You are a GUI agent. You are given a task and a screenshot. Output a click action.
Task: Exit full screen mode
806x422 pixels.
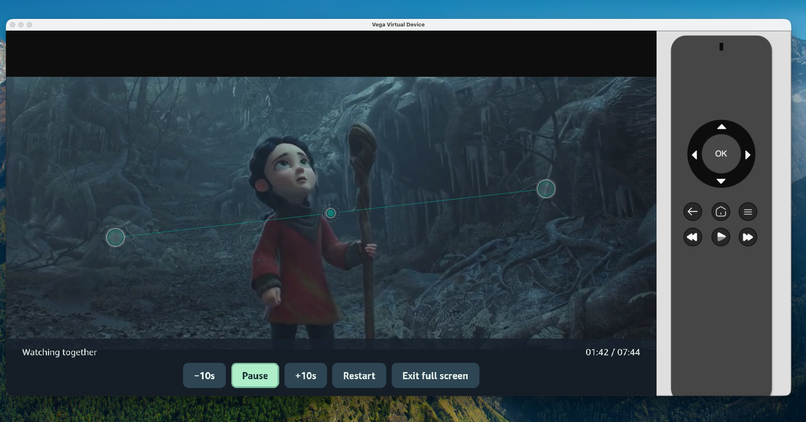point(435,376)
